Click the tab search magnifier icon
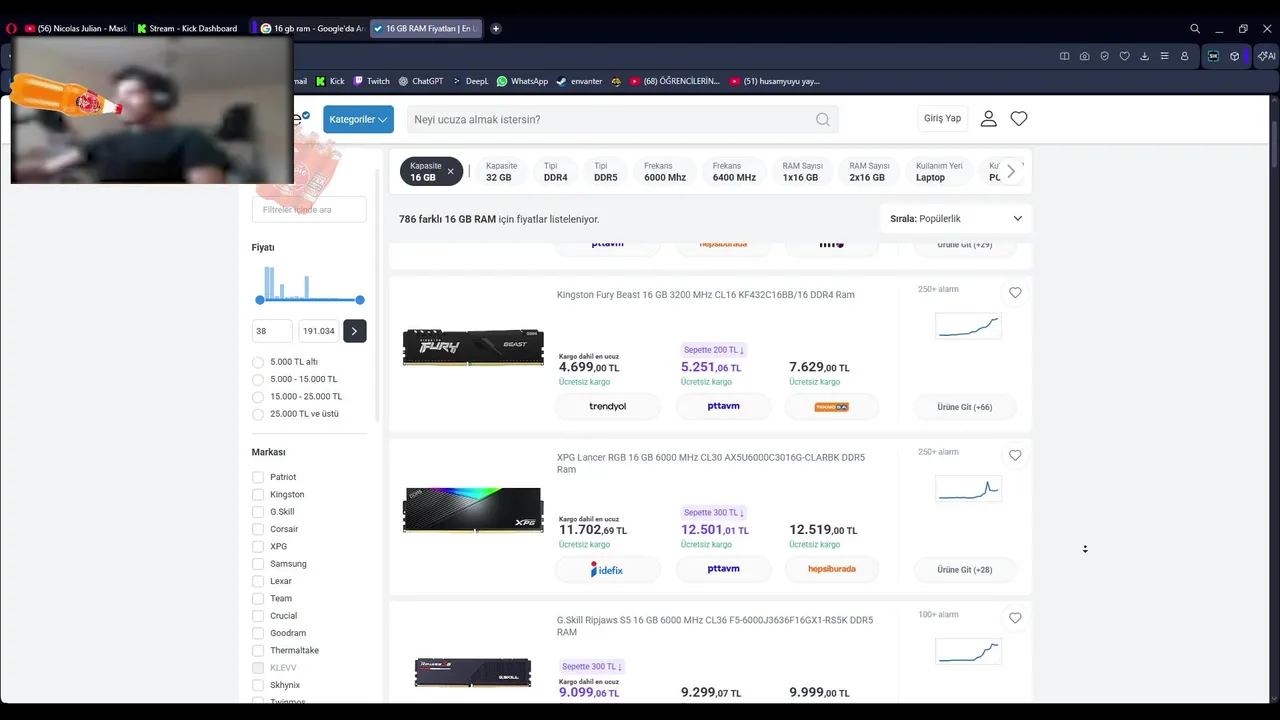 1195,28
